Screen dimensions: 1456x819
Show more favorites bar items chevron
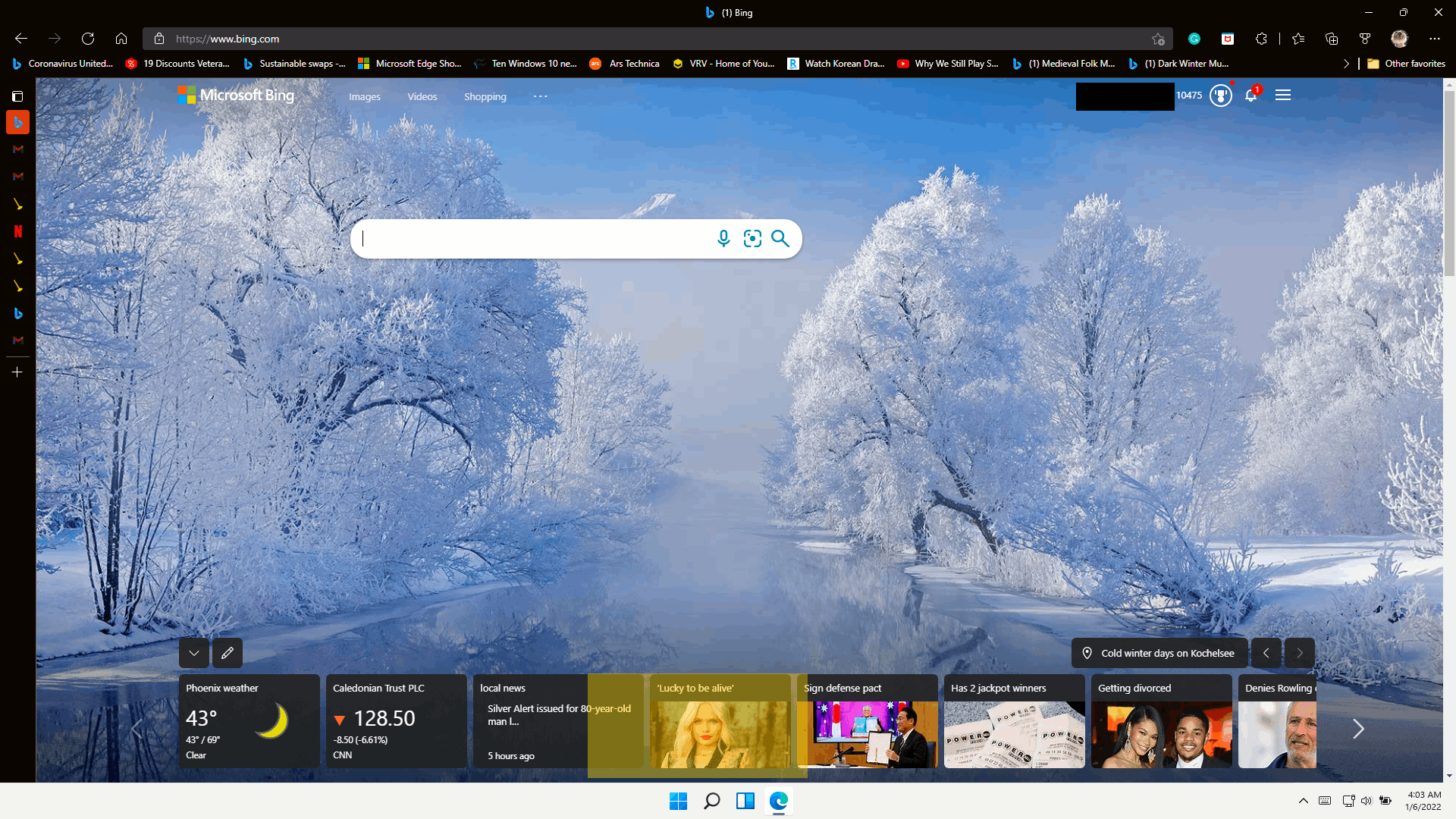click(x=1346, y=64)
